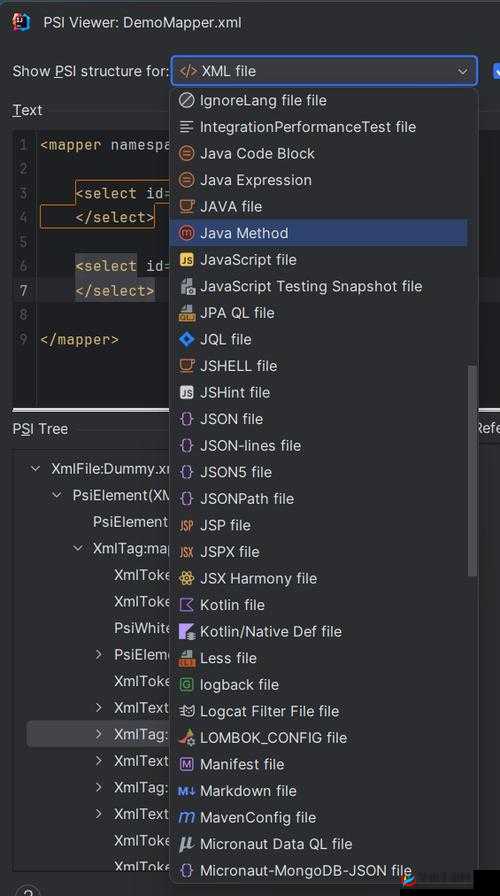Click the dropdown list scrollbar thumb
Screen dimensions: 500x896
click(472, 471)
